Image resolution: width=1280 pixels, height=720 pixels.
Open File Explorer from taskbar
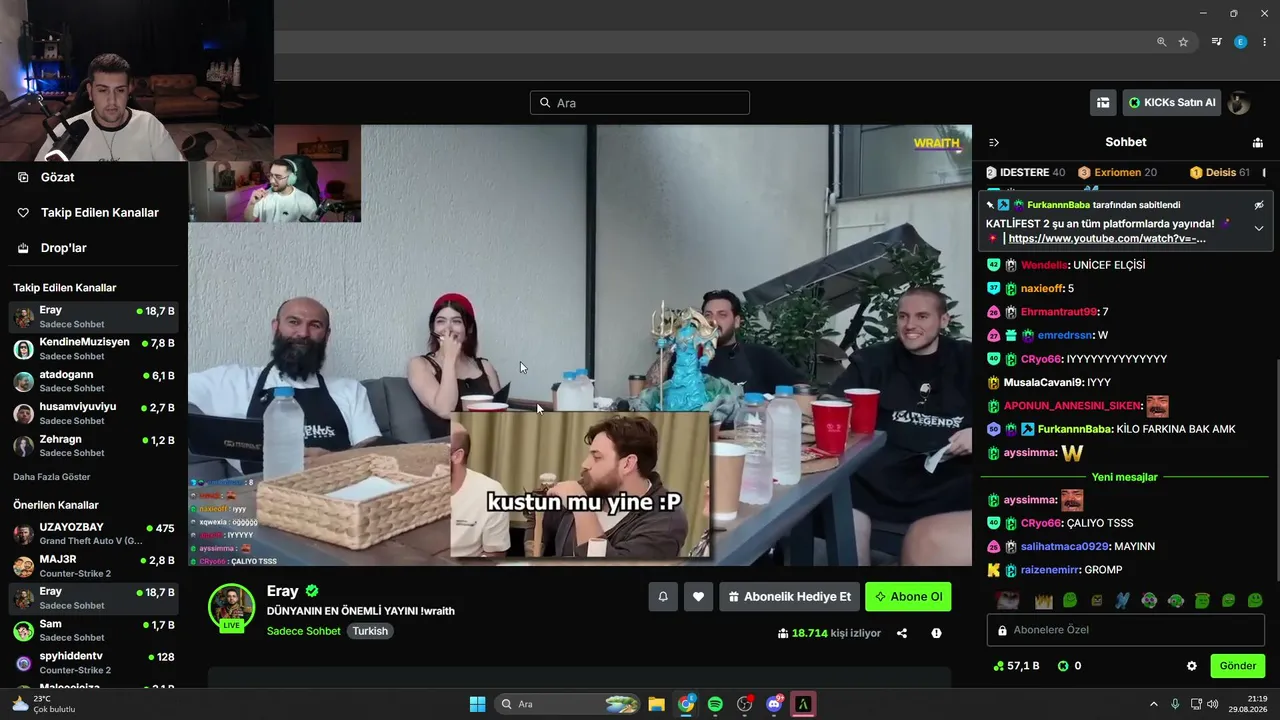(x=656, y=704)
